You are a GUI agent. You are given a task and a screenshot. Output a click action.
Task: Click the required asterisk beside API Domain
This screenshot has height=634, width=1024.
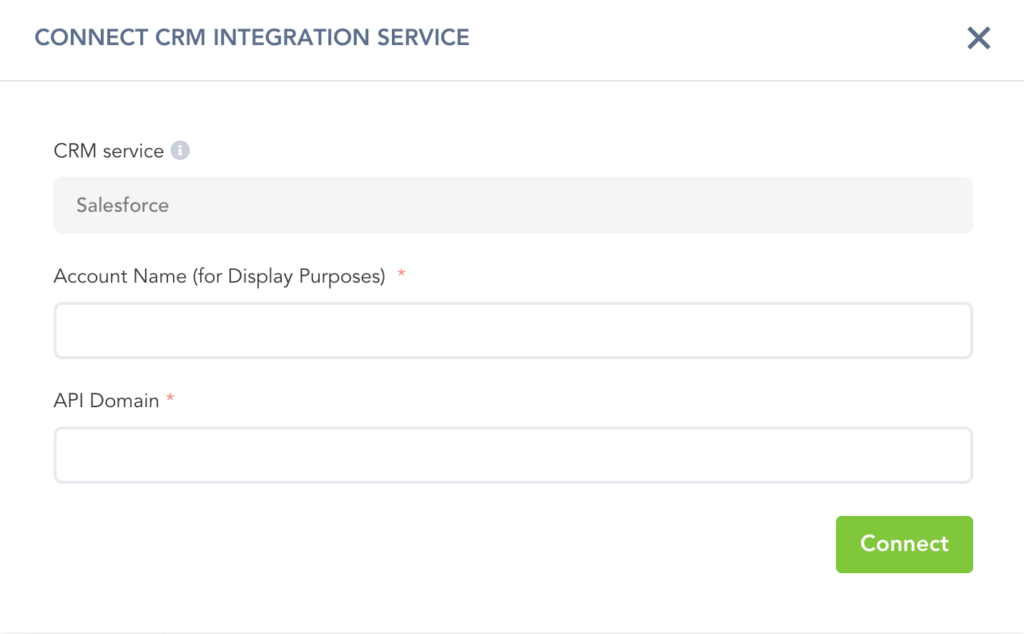point(170,400)
